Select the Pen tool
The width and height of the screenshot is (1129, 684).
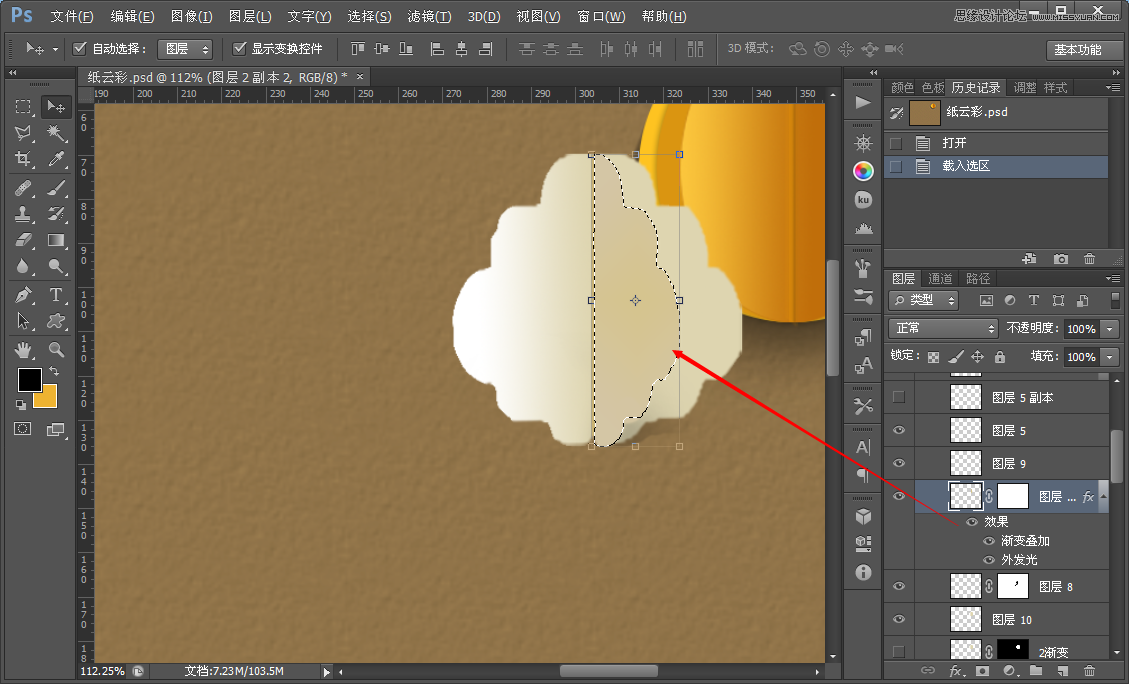pyautogui.click(x=23, y=294)
